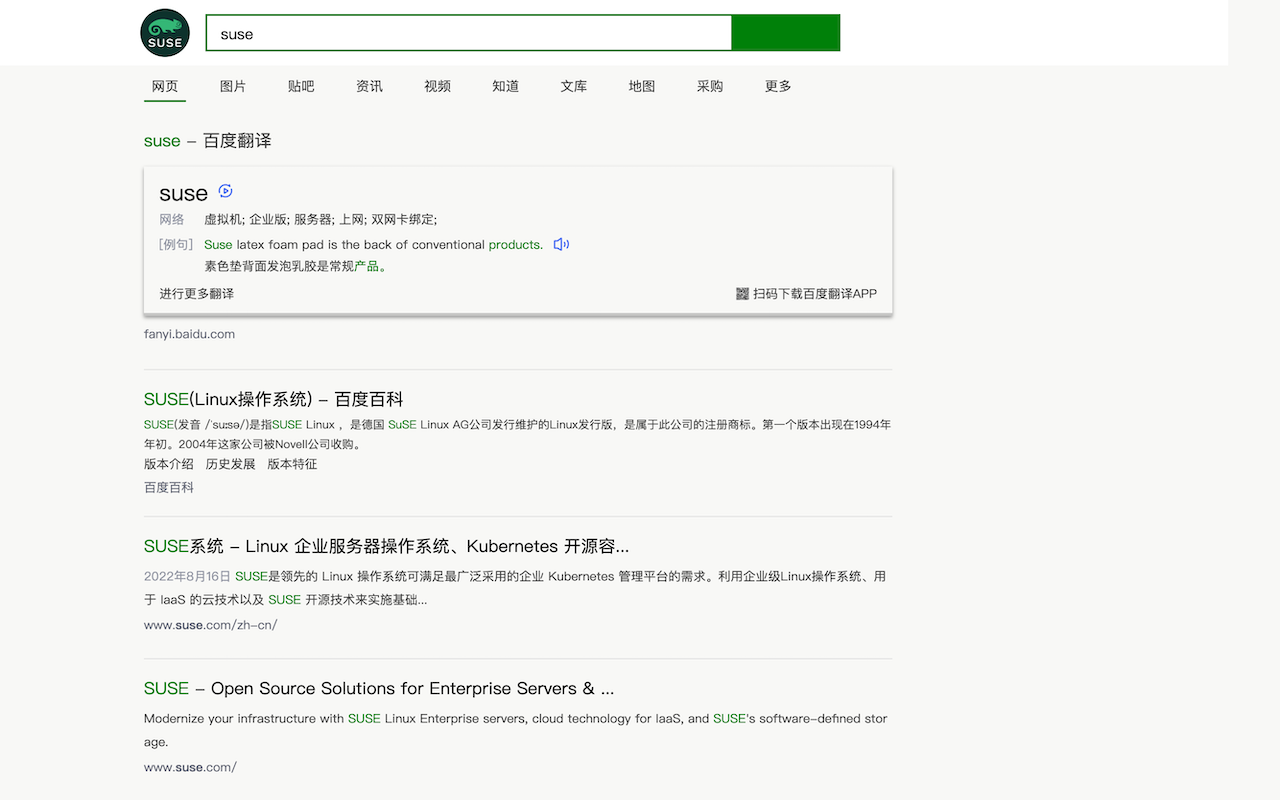Open the 贴吧 forum tab
Screen dimensions: 1280x800
point(301,86)
